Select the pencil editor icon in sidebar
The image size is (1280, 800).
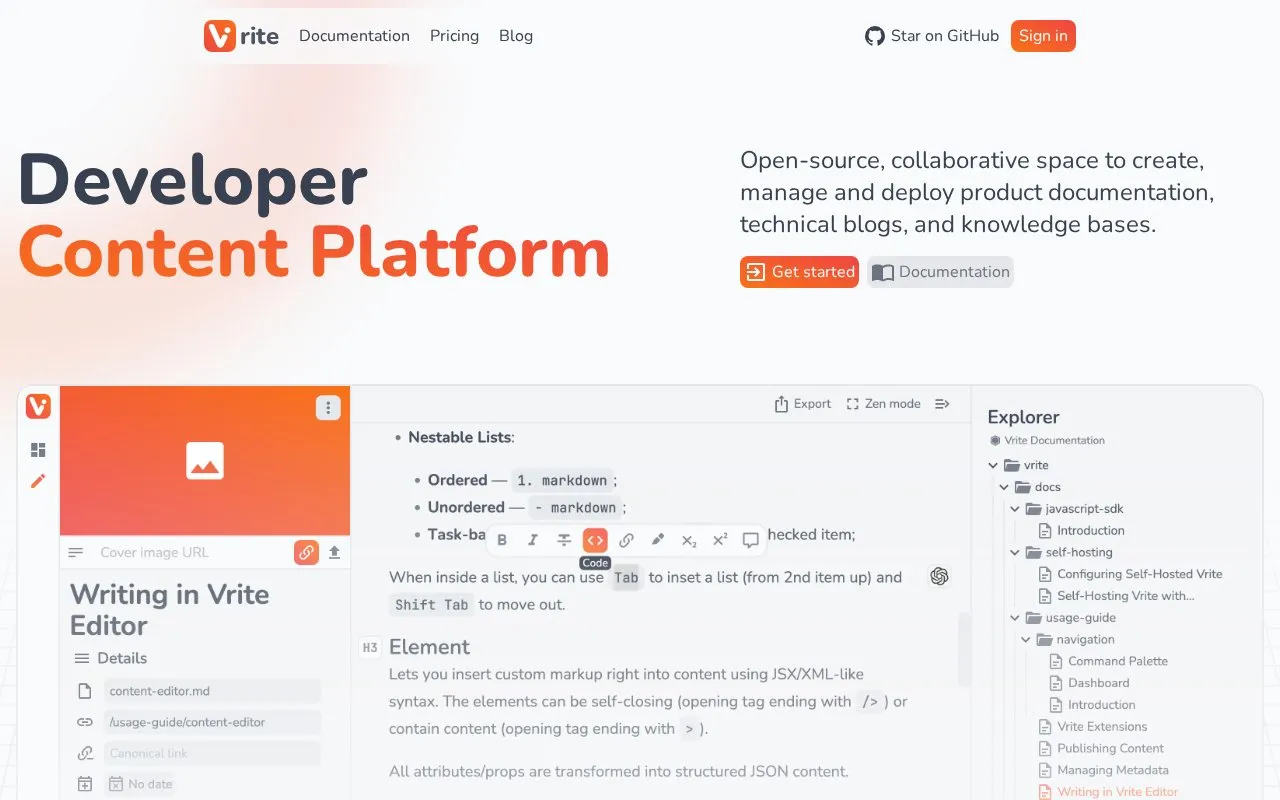click(x=38, y=481)
